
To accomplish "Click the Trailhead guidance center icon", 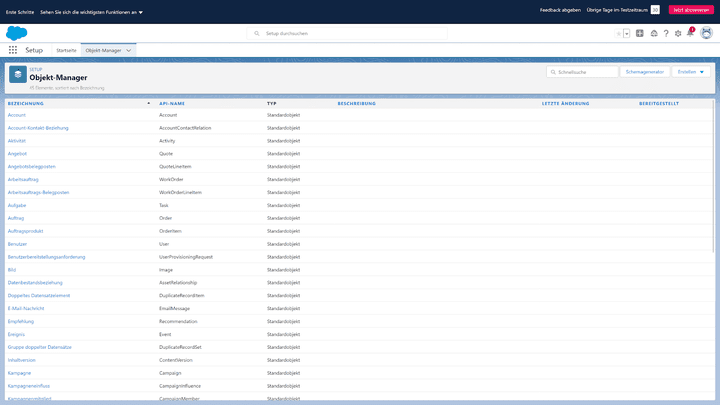I will pyautogui.click(x=653, y=33).
